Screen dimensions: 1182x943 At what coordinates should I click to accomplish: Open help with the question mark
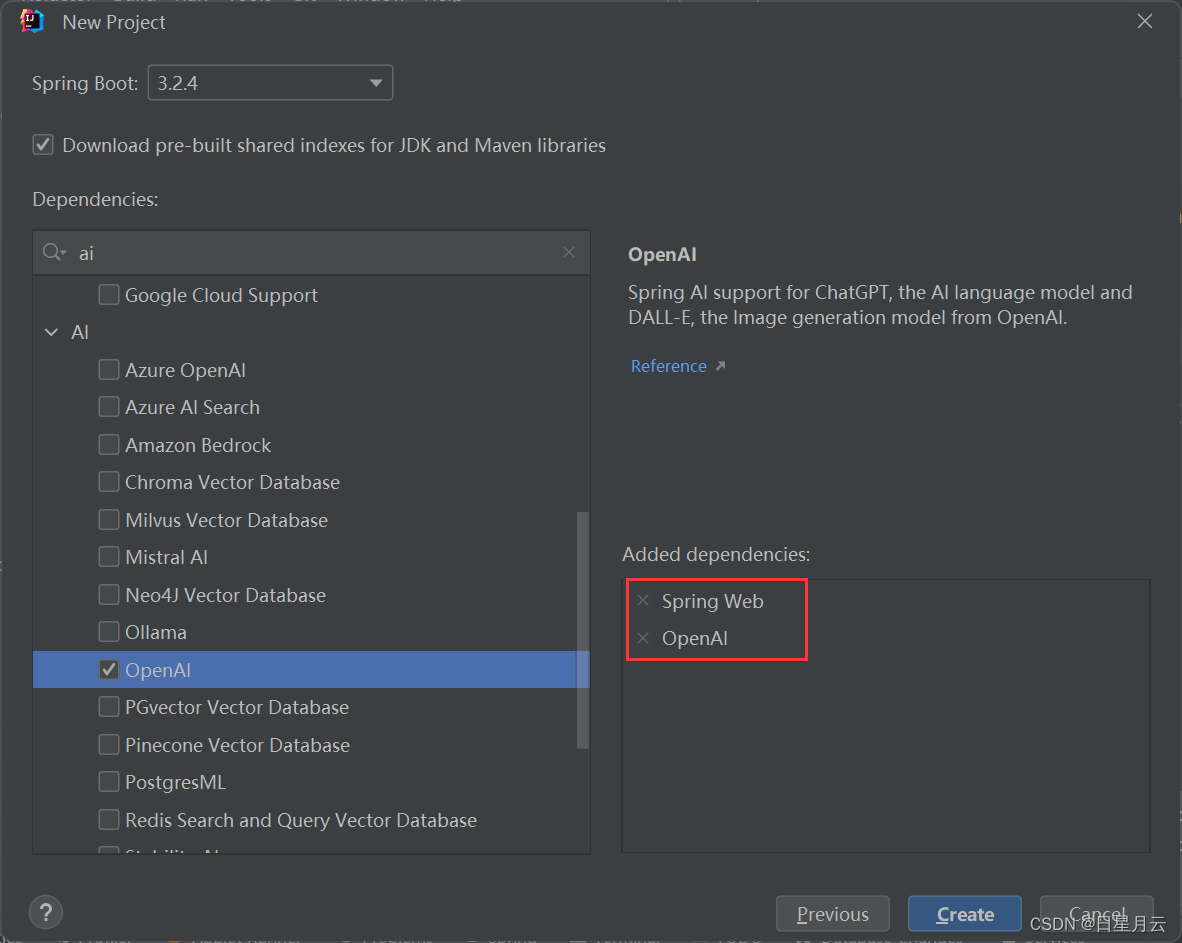point(46,913)
